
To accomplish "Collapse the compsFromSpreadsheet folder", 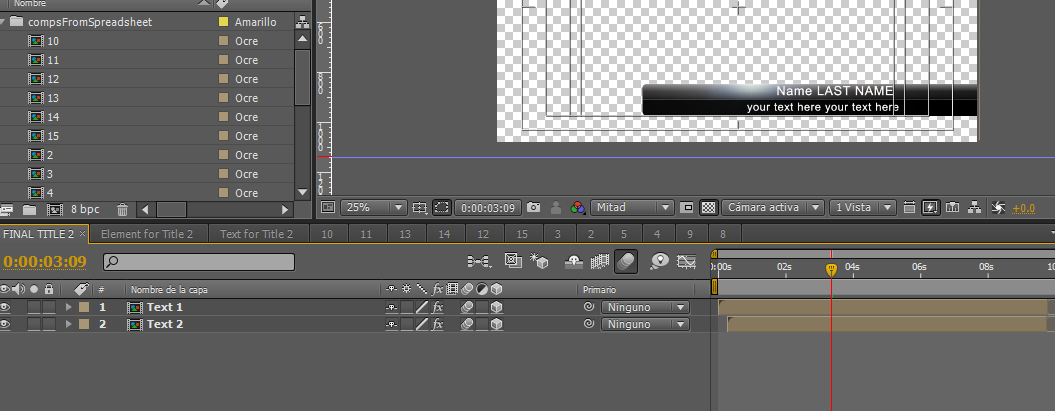I will 3,22.
